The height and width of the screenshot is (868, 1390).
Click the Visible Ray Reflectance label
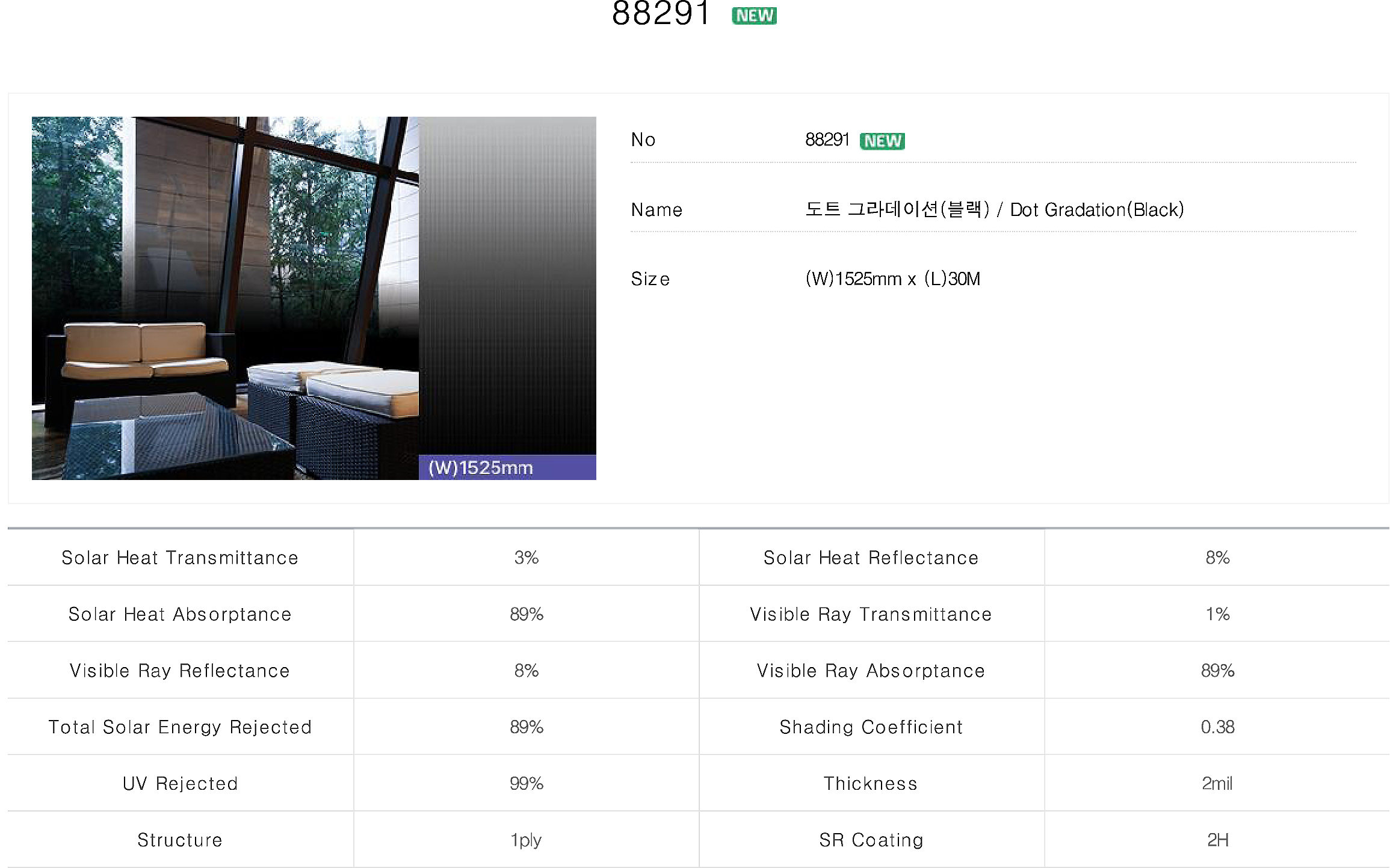pyautogui.click(x=180, y=671)
